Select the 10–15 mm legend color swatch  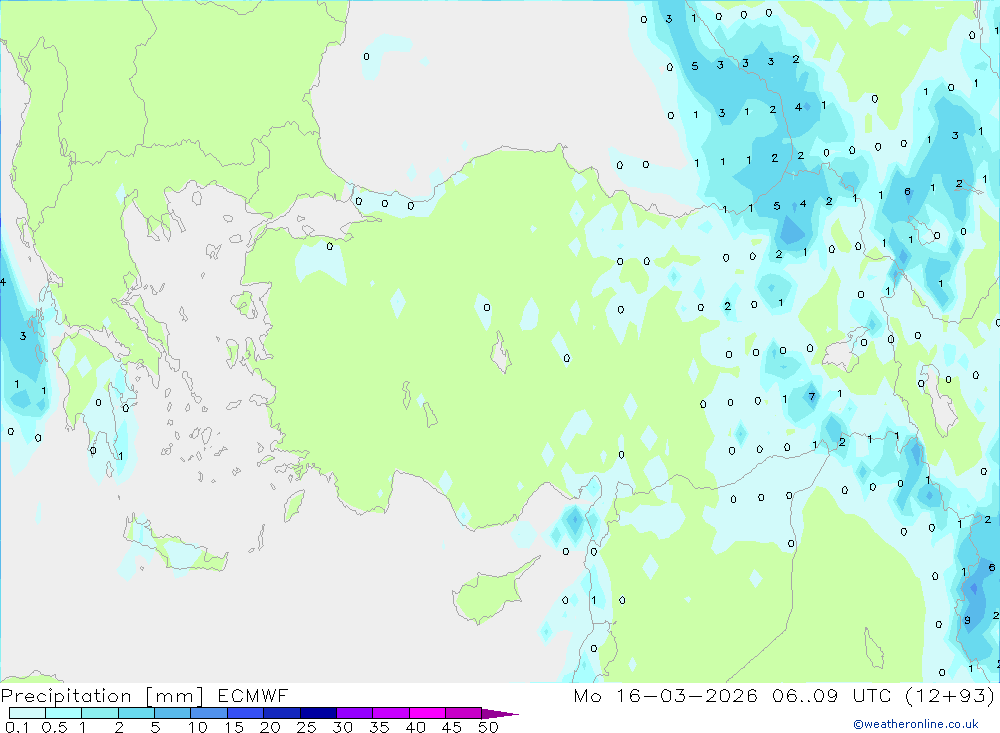click(209, 713)
